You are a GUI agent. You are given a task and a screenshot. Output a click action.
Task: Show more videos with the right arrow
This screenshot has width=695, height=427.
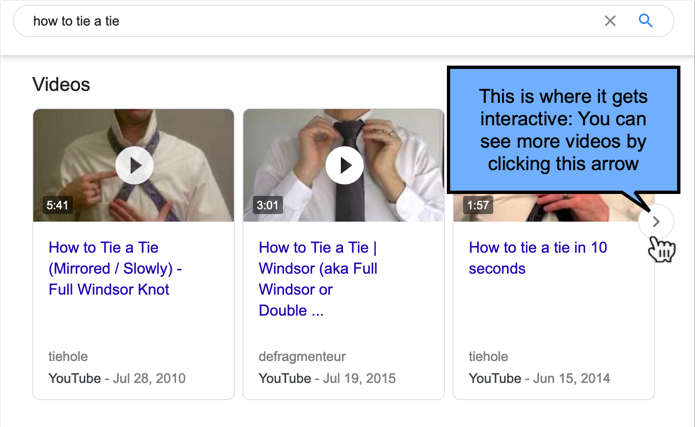pyautogui.click(x=656, y=222)
